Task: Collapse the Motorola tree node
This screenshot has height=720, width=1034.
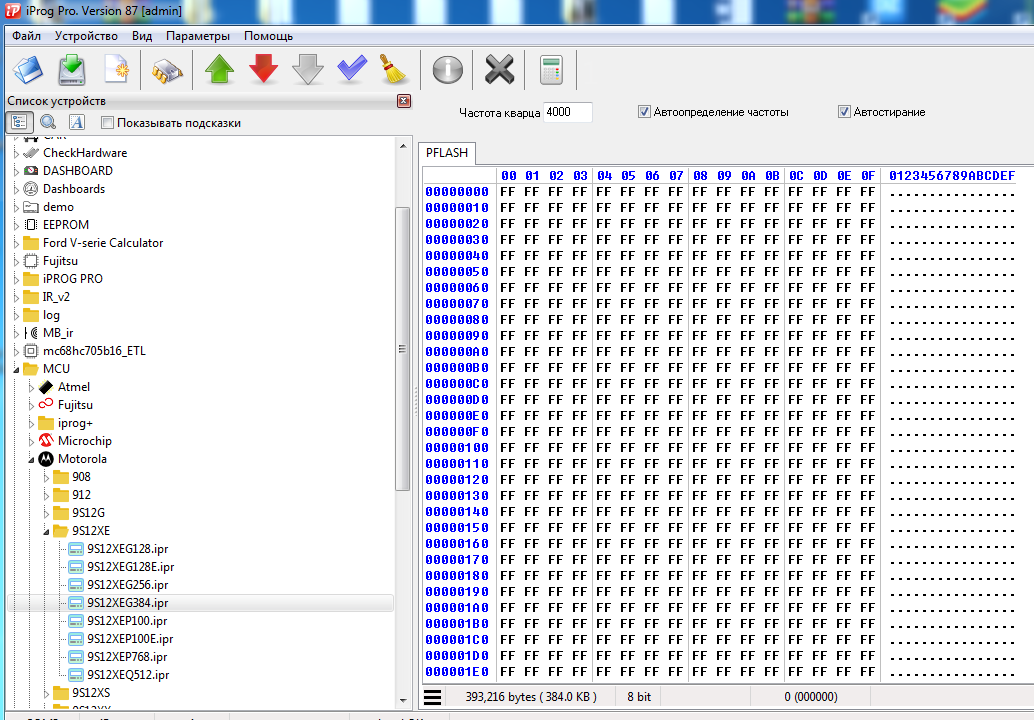Action: (31, 460)
